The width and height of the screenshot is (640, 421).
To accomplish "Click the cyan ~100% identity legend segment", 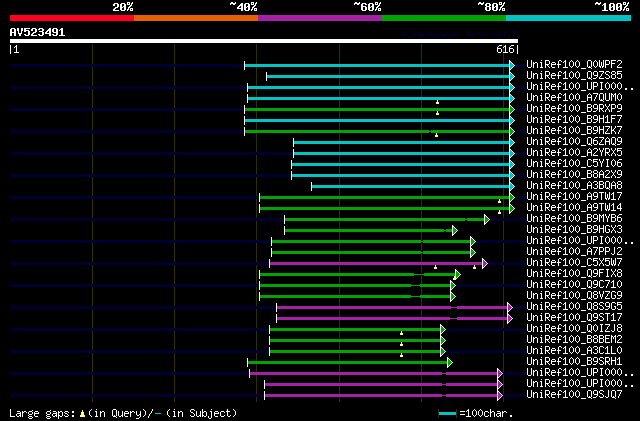I will pyautogui.click(x=569, y=18).
